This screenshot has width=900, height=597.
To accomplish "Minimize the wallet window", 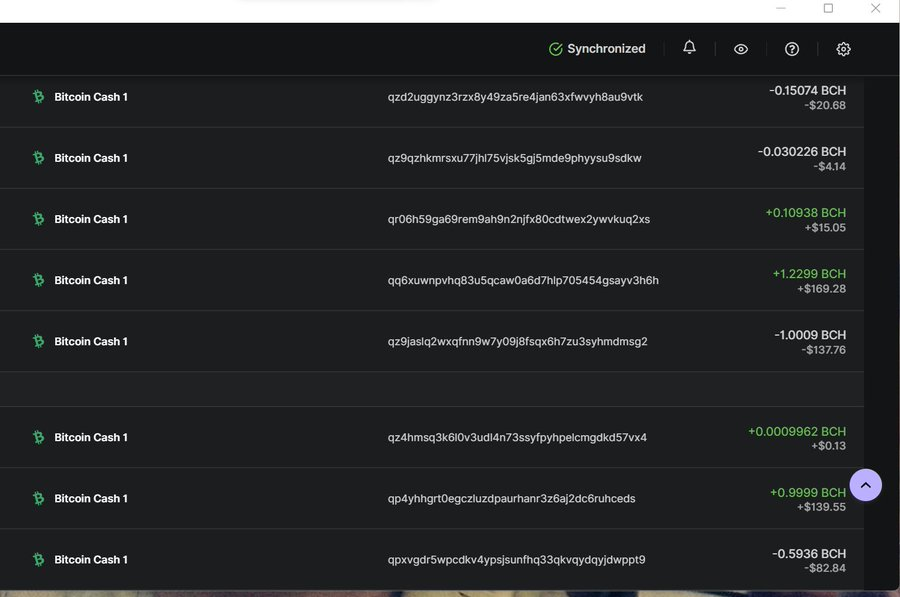I will 781,8.
